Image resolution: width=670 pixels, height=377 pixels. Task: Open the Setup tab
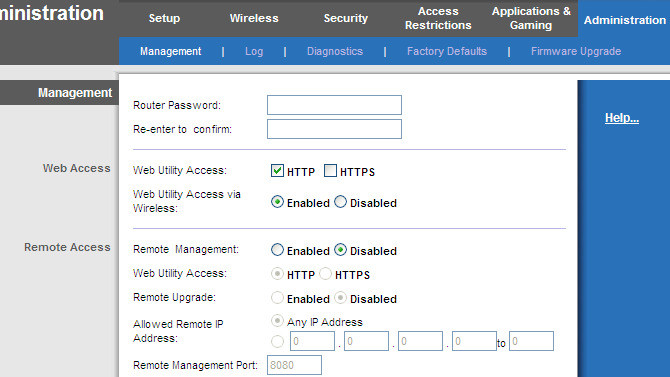click(164, 18)
